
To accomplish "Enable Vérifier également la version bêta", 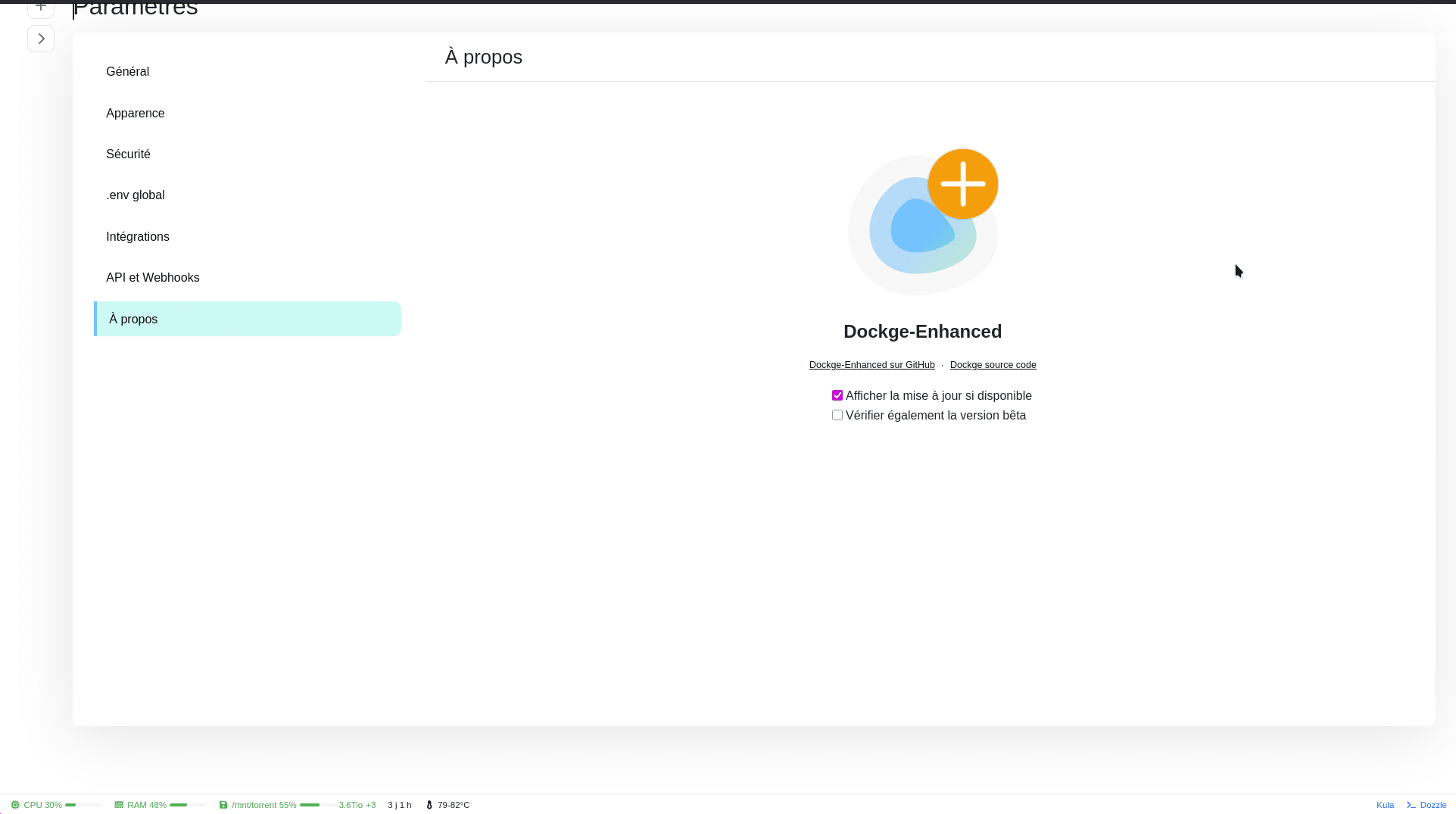I will [837, 415].
